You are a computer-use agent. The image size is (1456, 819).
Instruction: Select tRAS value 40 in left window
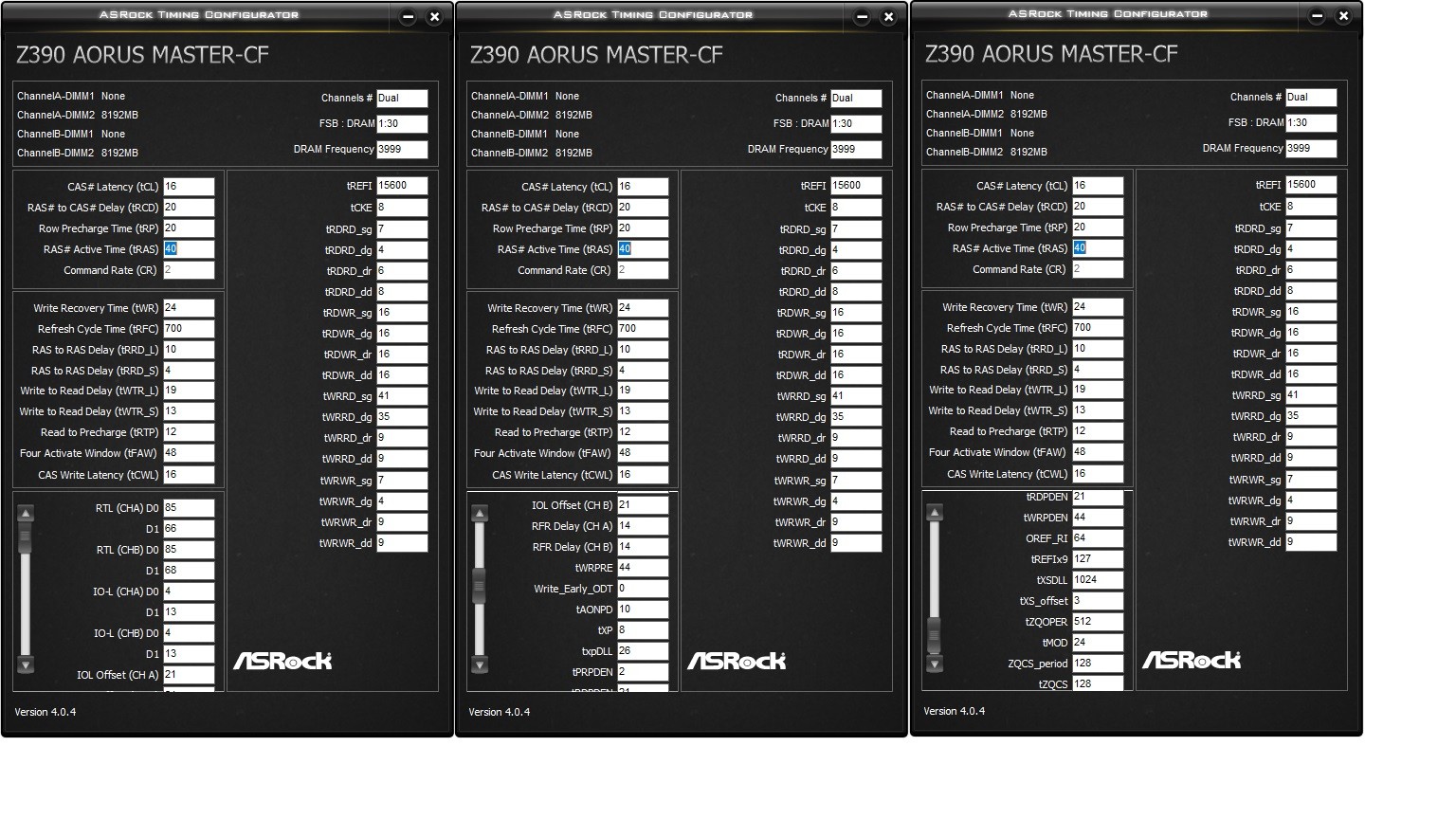click(x=171, y=249)
